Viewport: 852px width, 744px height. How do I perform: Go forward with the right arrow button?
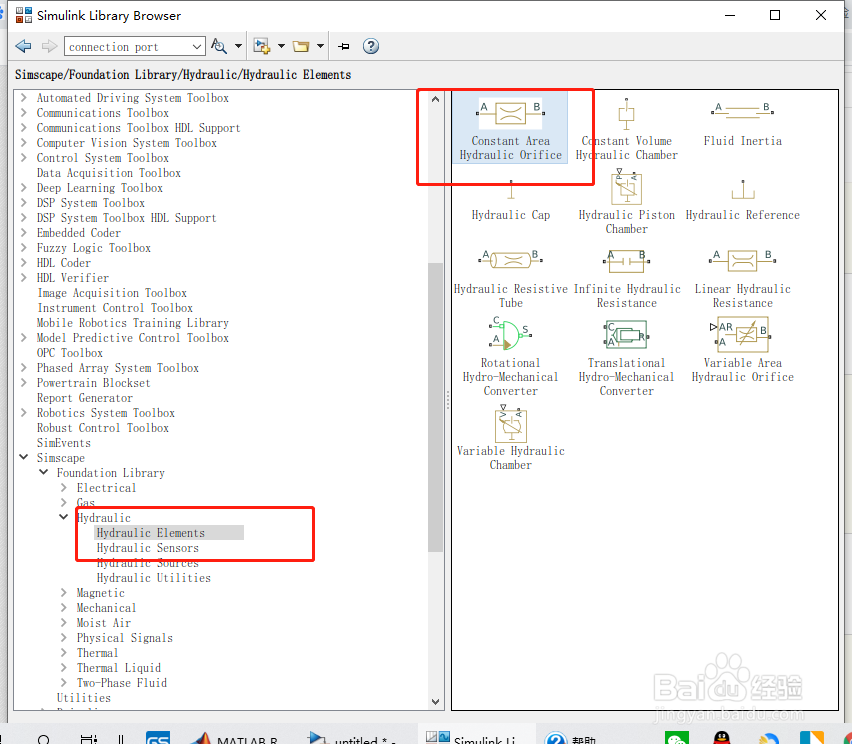pyautogui.click(x=49, y=46)
